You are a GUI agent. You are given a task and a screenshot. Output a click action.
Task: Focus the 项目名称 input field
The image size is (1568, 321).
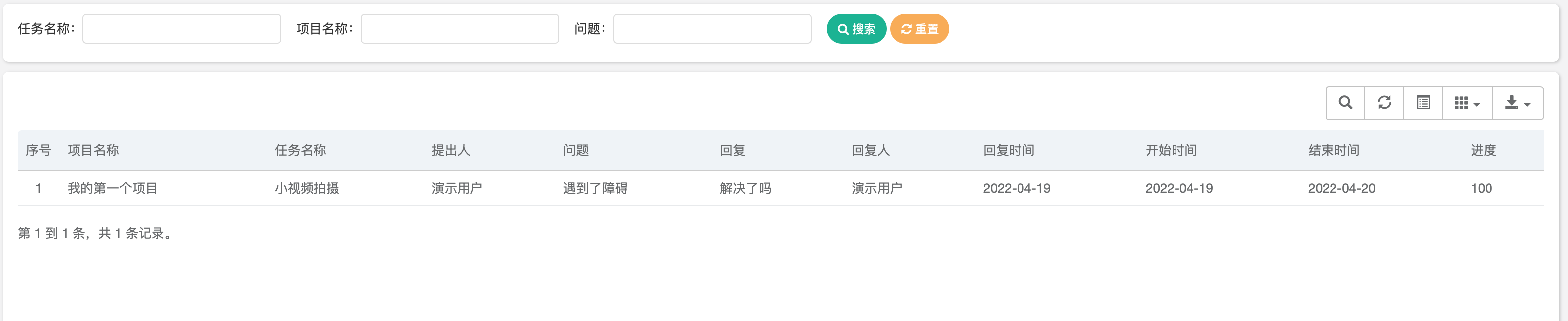tap(460, 29)
